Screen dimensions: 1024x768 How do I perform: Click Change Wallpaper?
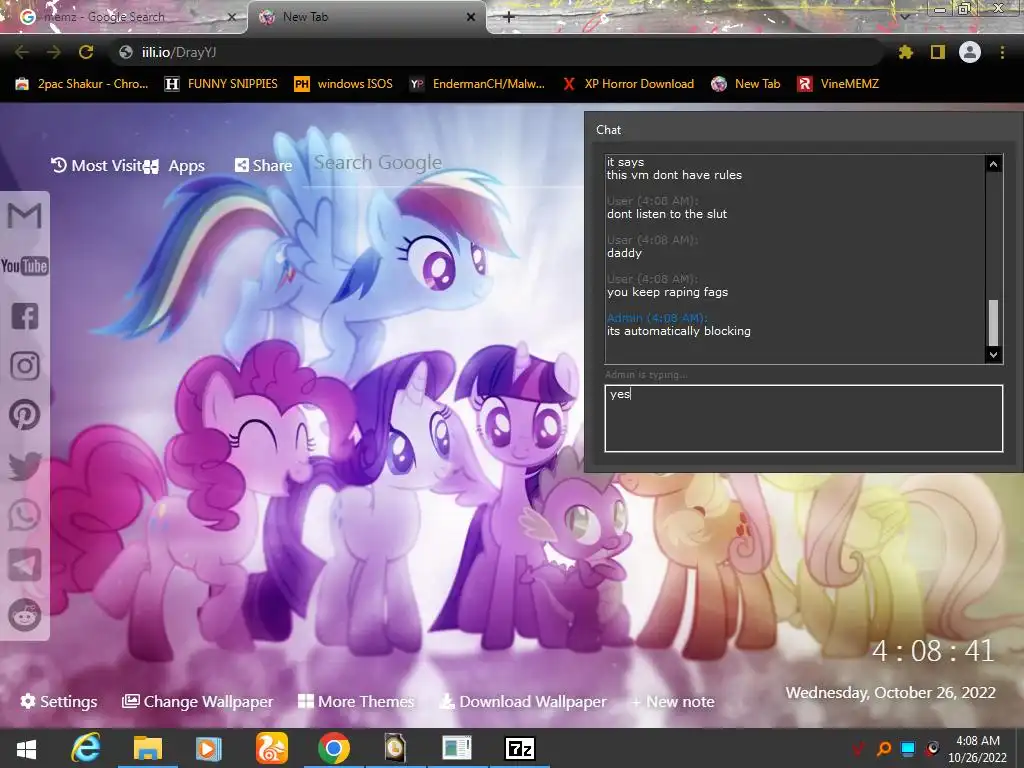point(197,701)
